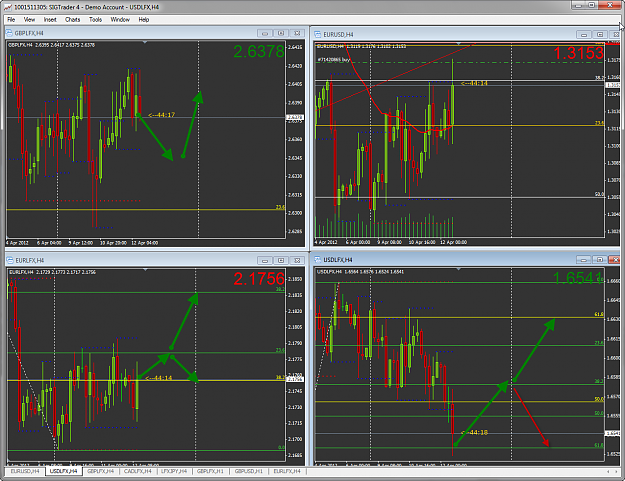This screenshot has height=481, width=625.
Task: Close the active USDLFX,H4 chart window
Action: [614, 260]
